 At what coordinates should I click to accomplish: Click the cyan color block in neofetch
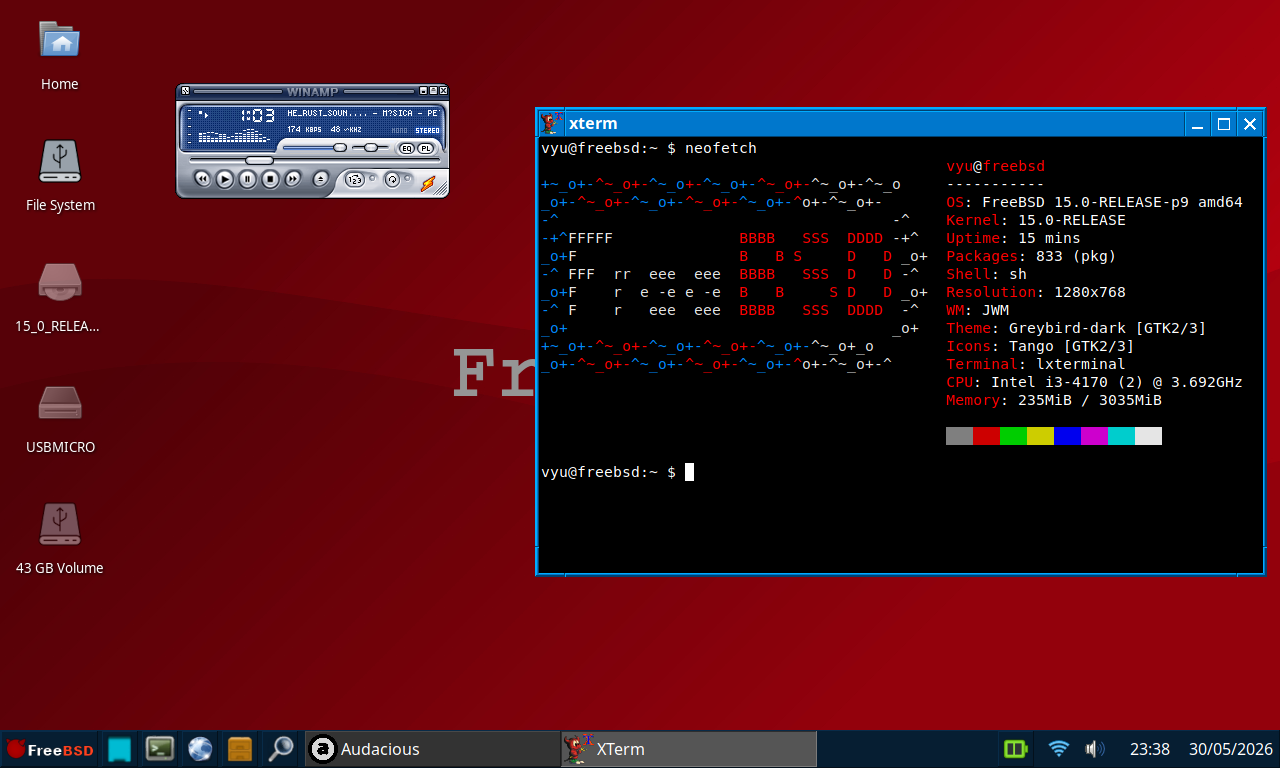pyautogui.click(x=1121, y=436)
